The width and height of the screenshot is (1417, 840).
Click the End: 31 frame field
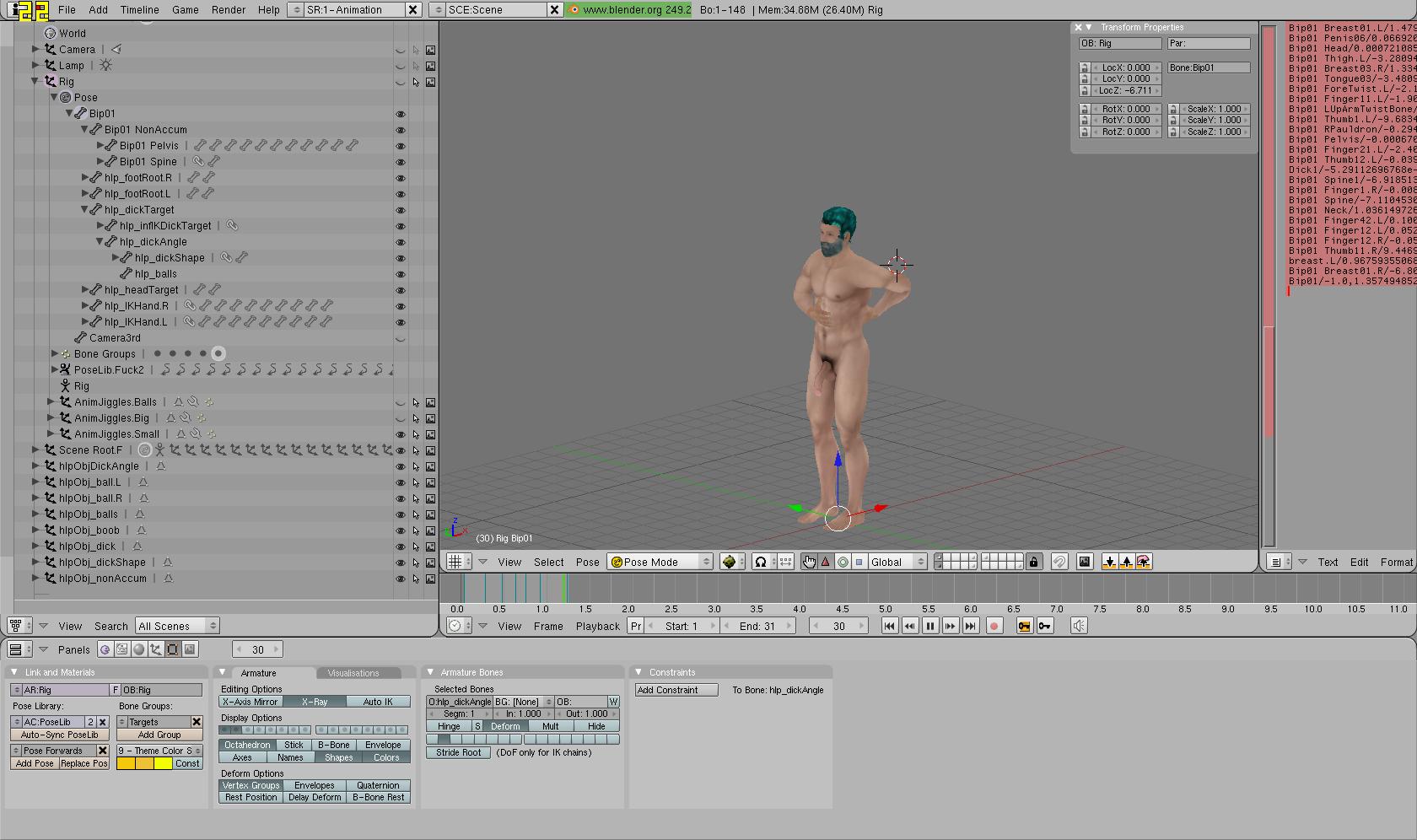[x=757, y=626]
